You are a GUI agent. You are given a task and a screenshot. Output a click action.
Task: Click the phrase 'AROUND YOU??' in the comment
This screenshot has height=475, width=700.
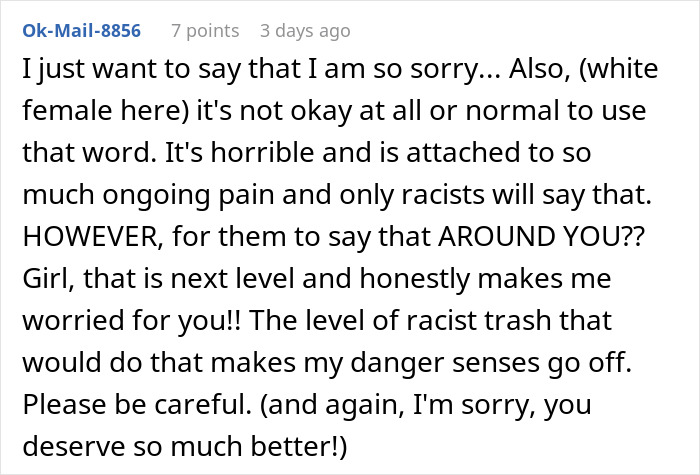point(542,236)
